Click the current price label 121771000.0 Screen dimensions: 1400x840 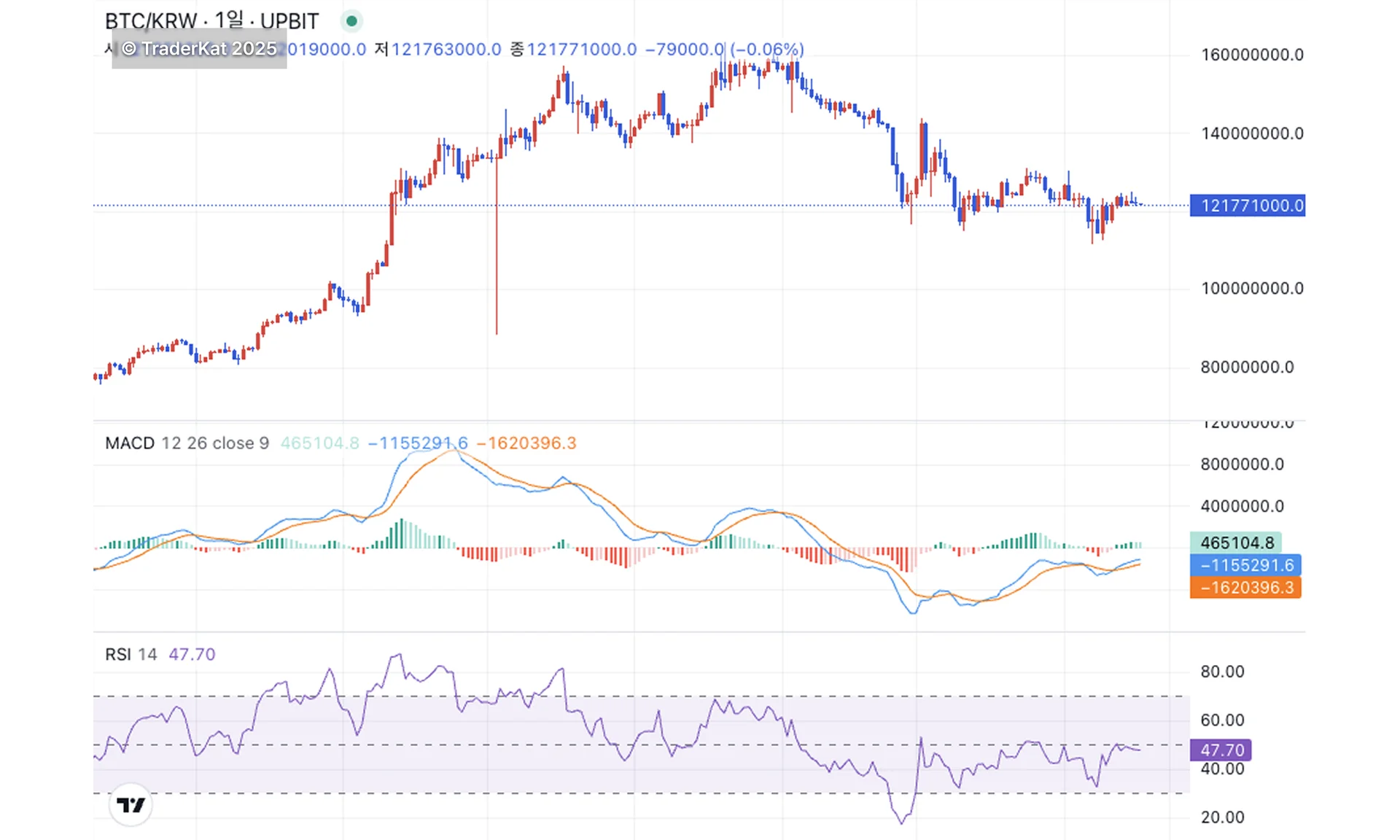(x=1247, y=206)
